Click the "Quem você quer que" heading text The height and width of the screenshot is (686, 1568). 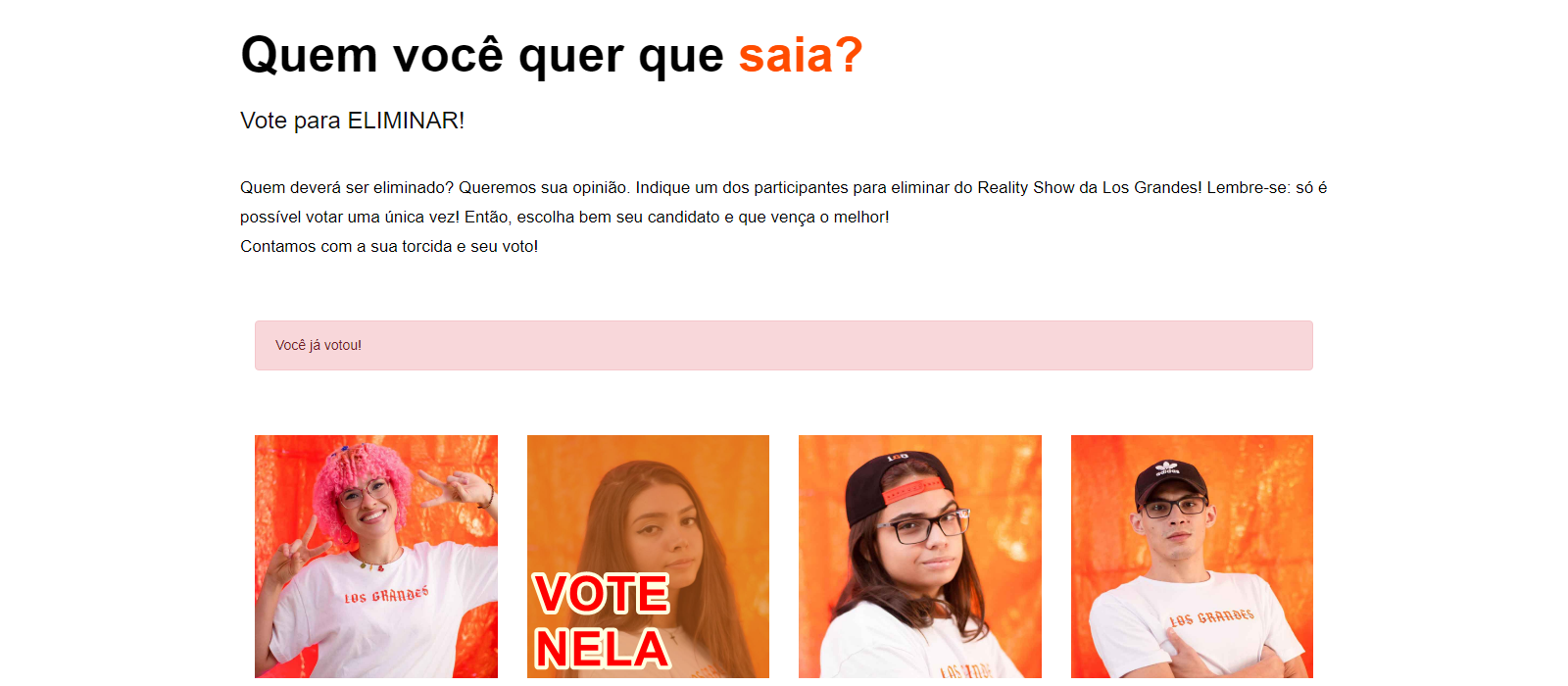tap(482, 55)
